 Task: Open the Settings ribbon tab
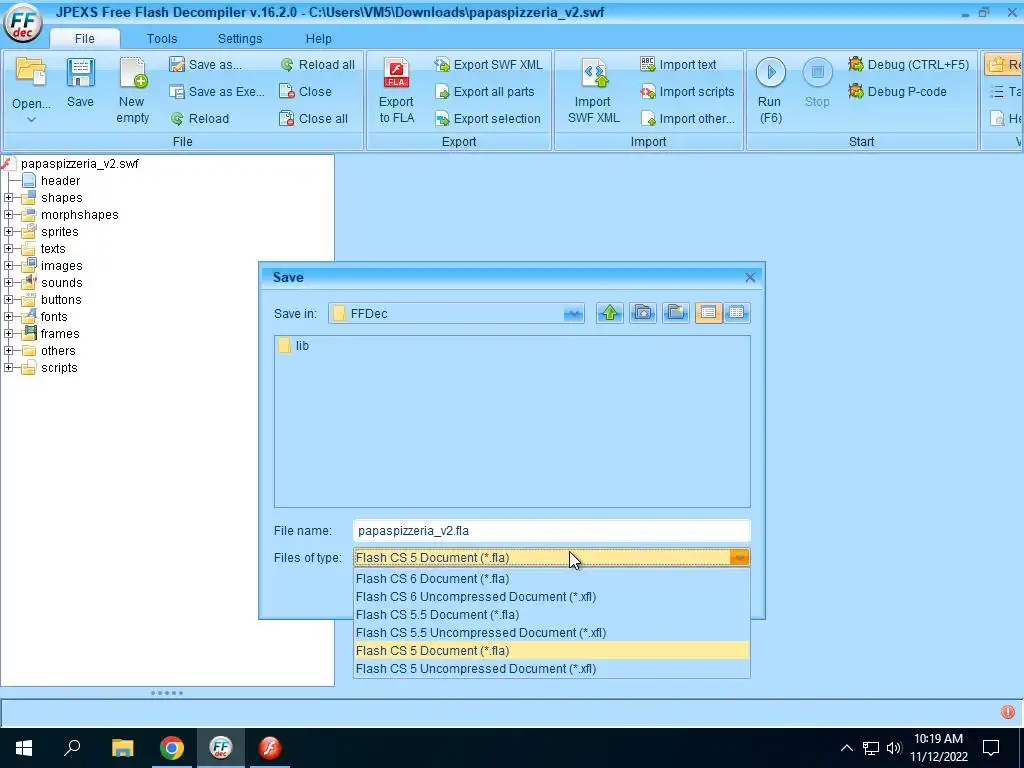point(240,39)
